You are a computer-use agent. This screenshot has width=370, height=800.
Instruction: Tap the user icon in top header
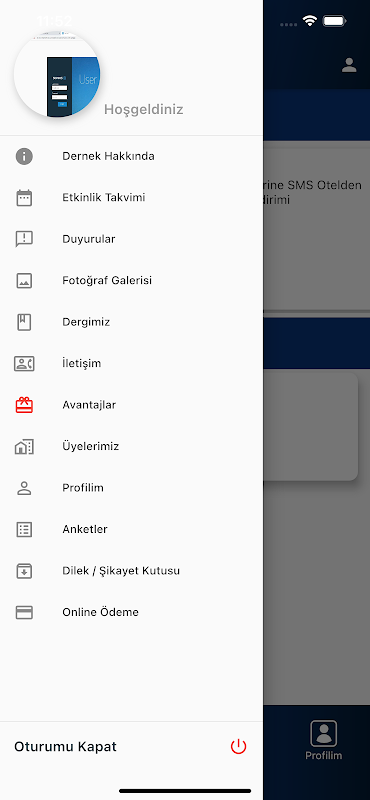(349, 65)
